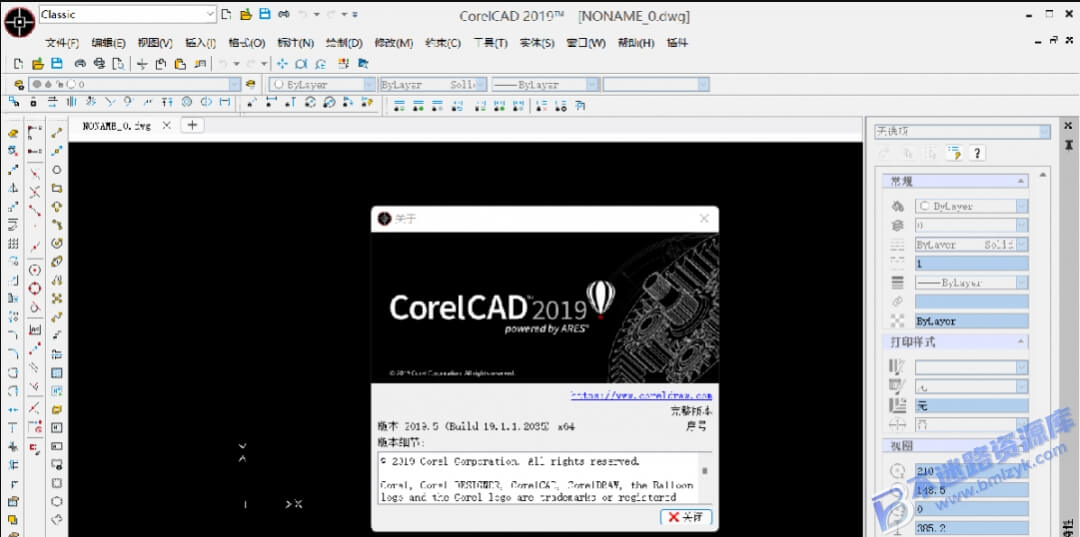
Task: Click the view field showing 148.5
Action: 971,490
